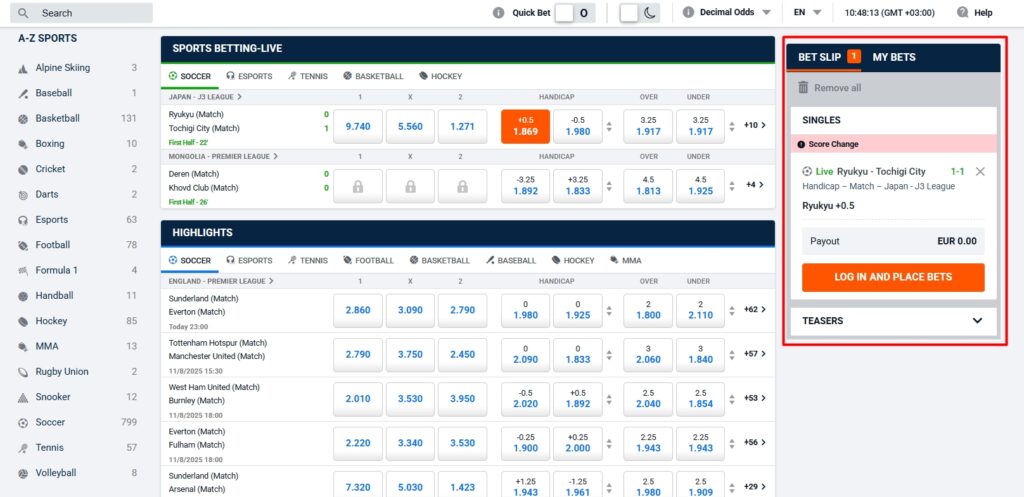
Task: Click the trash icon beside Remove all
Action: pyautogui.click(x=803, y=88)
